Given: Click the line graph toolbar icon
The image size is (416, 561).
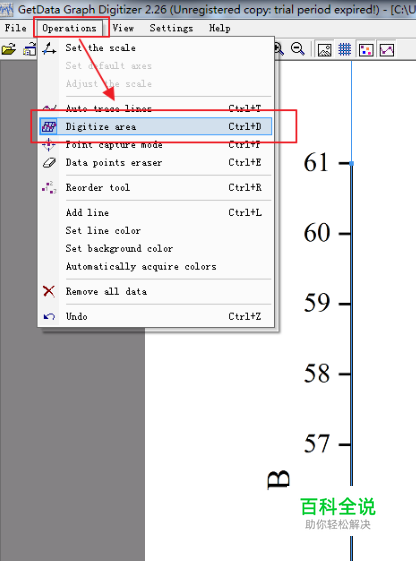Looking at the screenshot, I should (387, 50).
